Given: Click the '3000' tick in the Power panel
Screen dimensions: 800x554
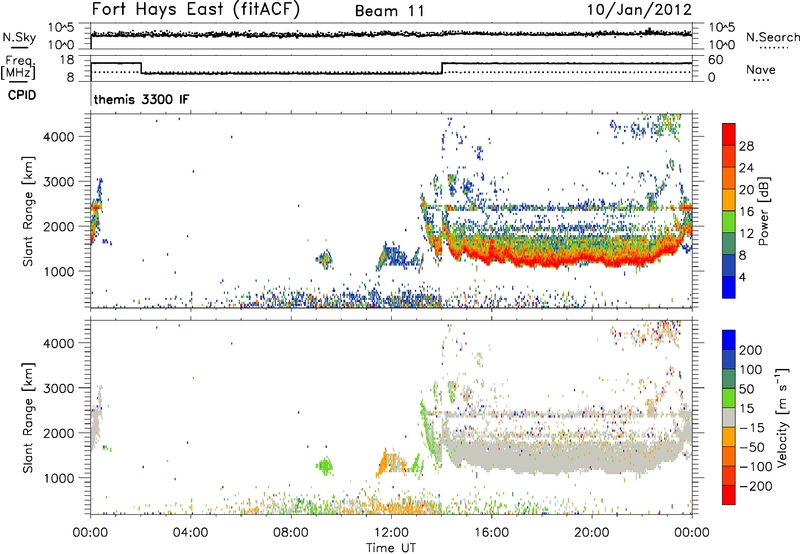Looking at the screenshot, I should [x=58, y=182].
